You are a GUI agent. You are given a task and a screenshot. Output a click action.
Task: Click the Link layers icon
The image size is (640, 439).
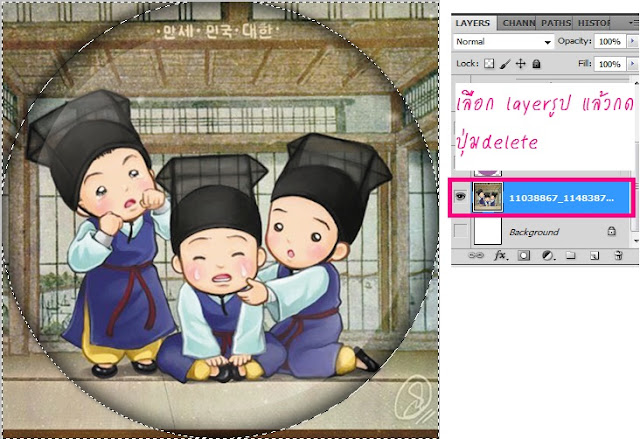point(476,255)
